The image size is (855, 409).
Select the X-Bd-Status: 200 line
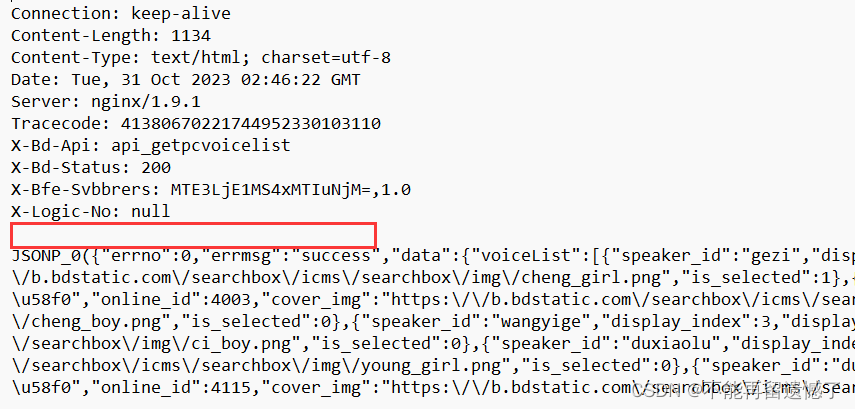91,167
